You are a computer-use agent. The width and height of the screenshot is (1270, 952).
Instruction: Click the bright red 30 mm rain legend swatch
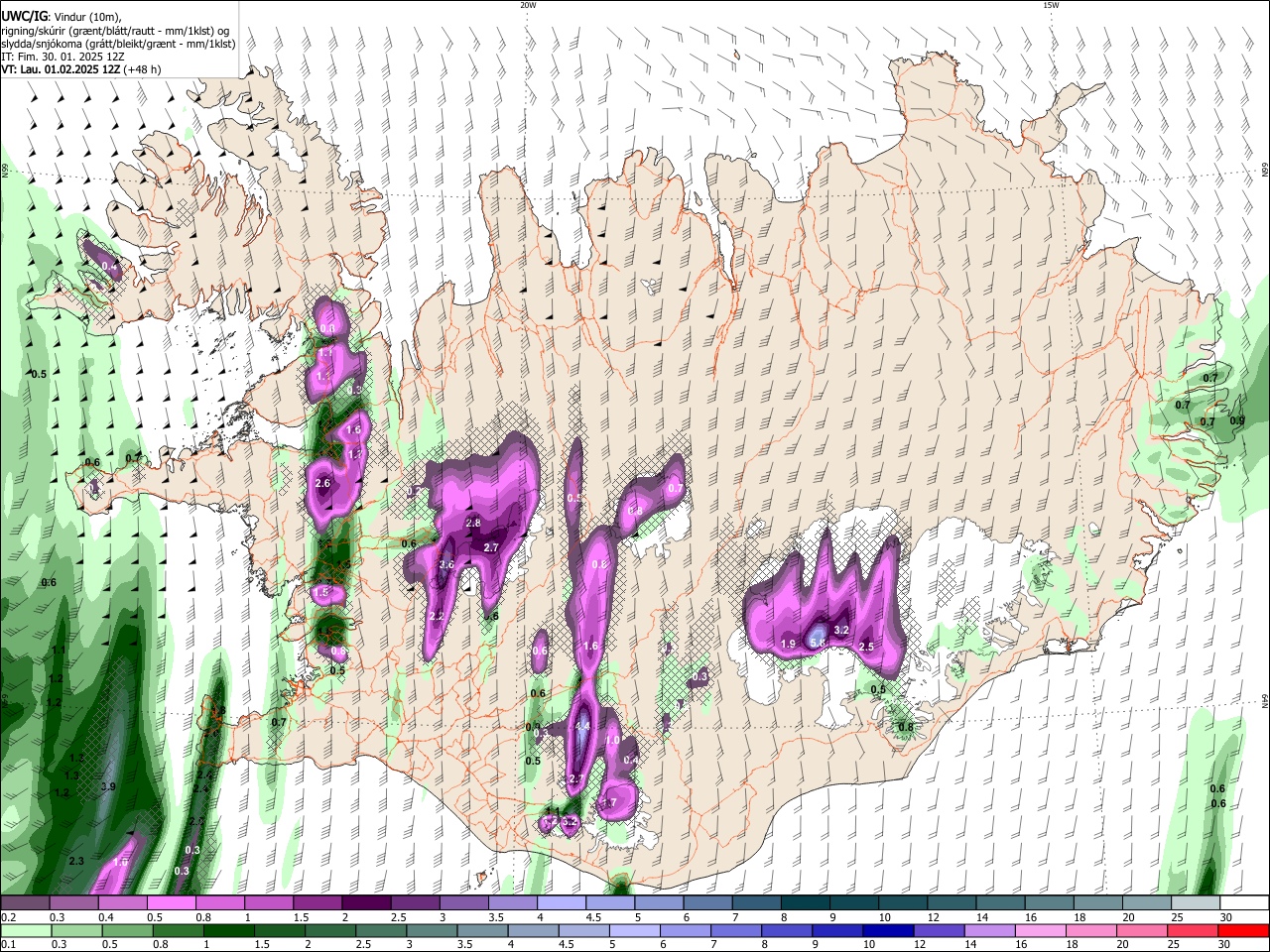click(x=1244, y=930)
